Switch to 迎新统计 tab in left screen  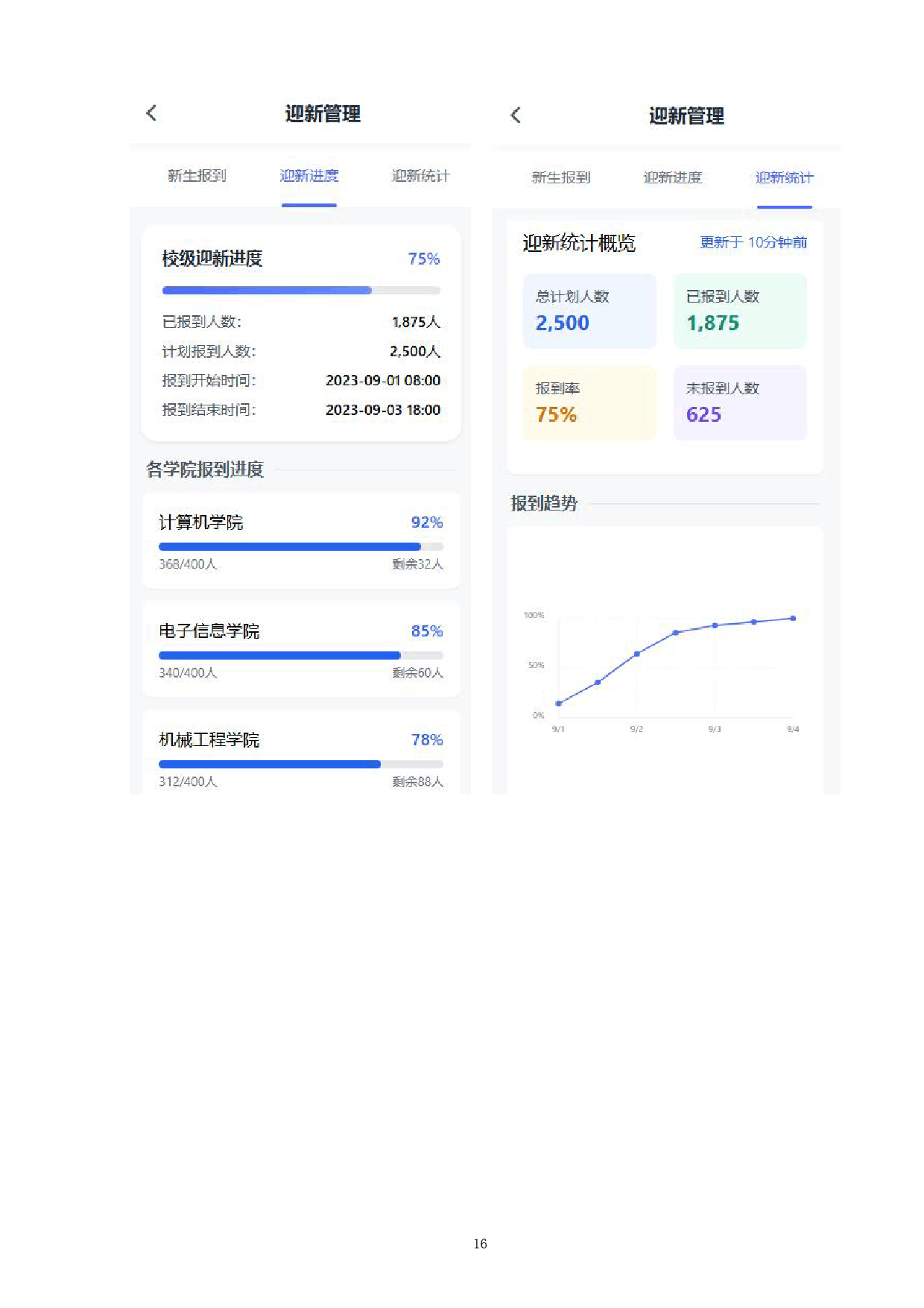point(421,176)
